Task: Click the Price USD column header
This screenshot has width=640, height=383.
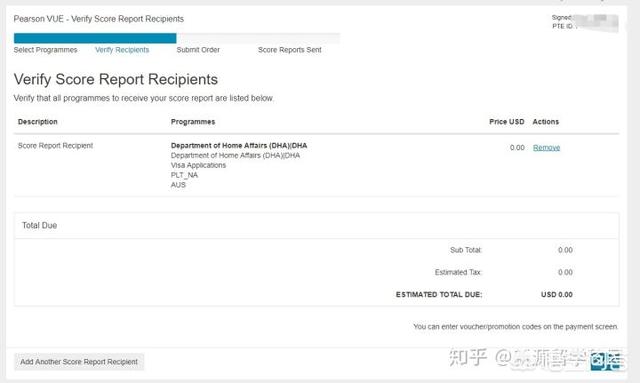Action: click(507, 122)
